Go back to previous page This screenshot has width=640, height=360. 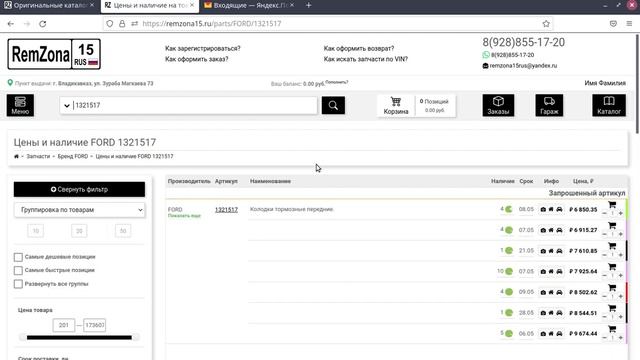11,24
